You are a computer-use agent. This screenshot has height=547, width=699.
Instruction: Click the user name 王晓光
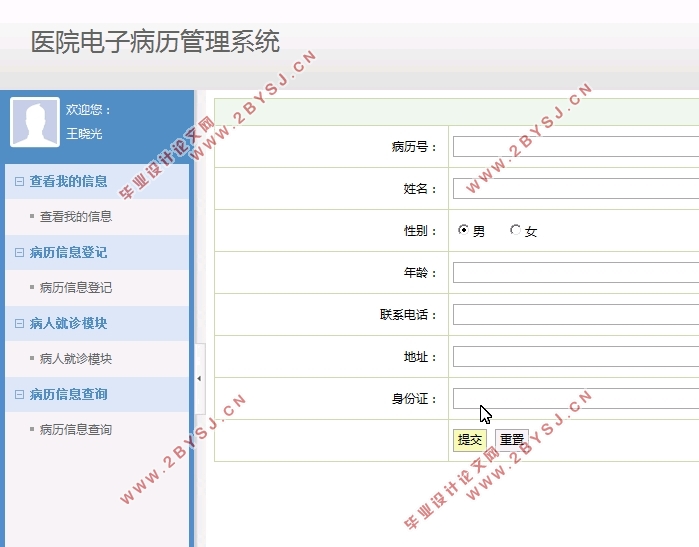pyautogui.click(x=84, y=134)
